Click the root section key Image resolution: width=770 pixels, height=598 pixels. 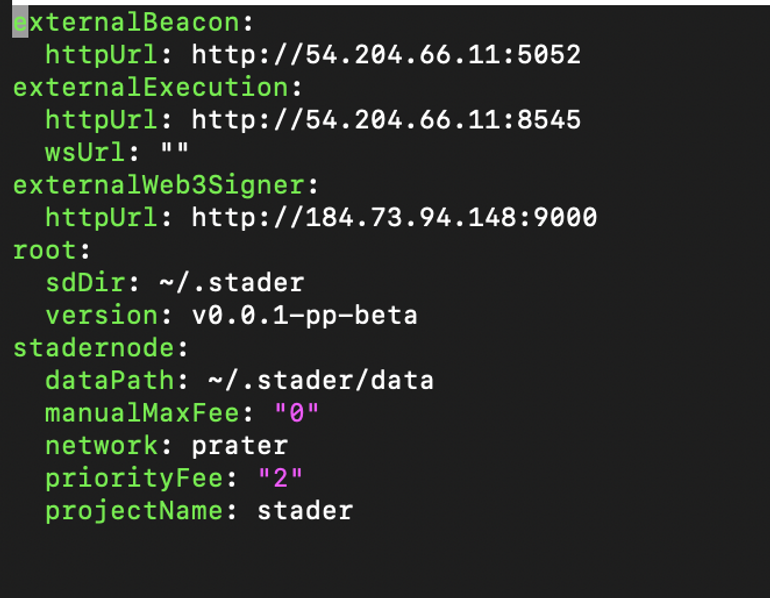pos(46,250)
